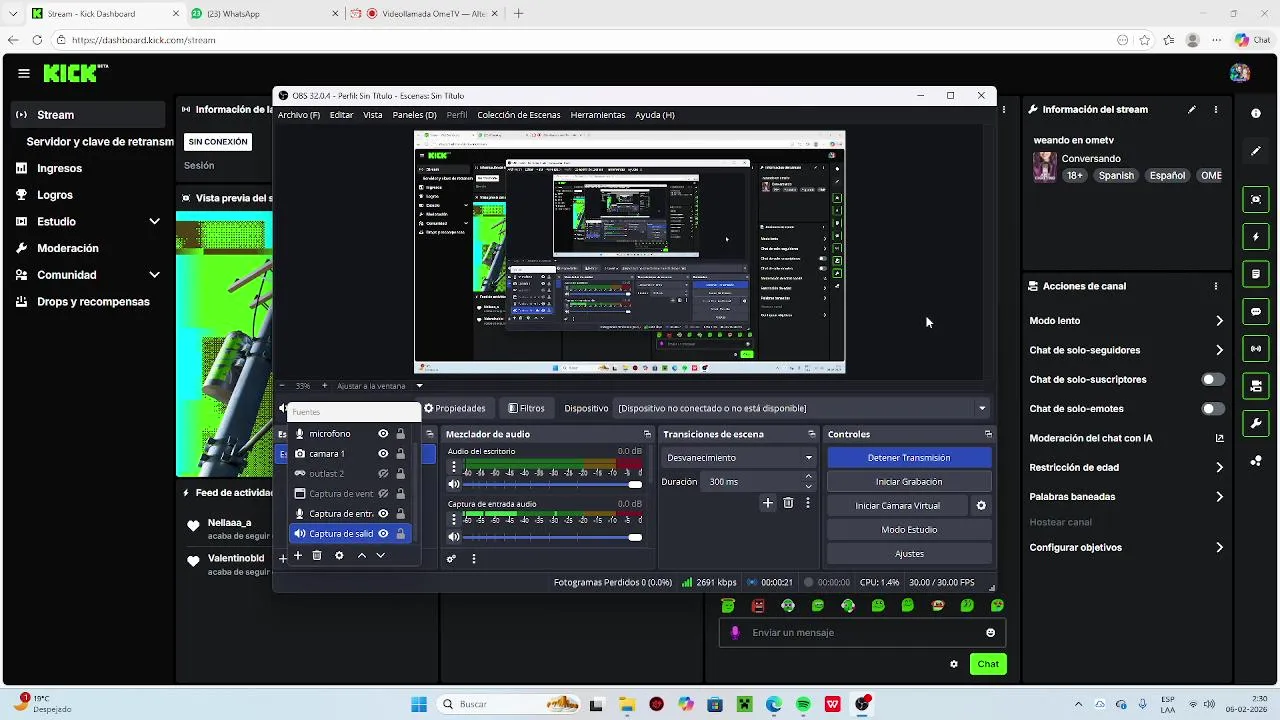
Task: Move selected source up
Action: (361, 556)
